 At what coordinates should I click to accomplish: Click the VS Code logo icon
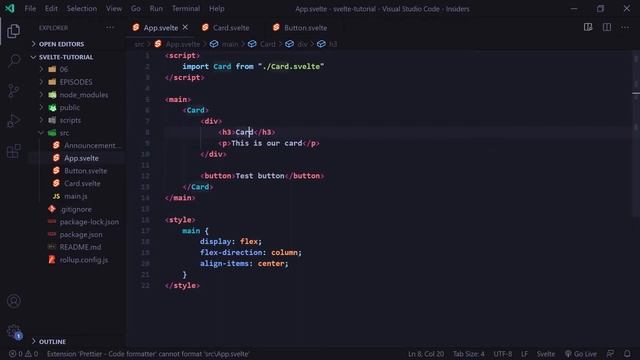pos(10,8)
